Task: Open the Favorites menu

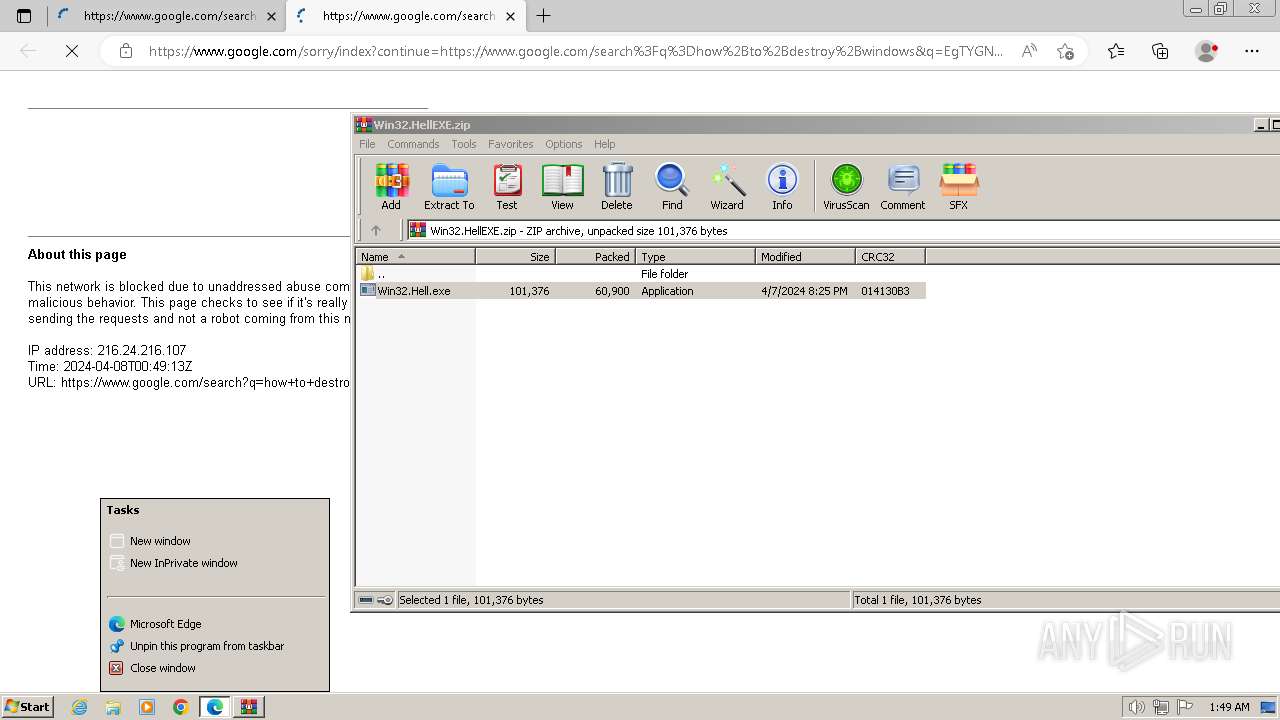Action: (x=511, y=144)
